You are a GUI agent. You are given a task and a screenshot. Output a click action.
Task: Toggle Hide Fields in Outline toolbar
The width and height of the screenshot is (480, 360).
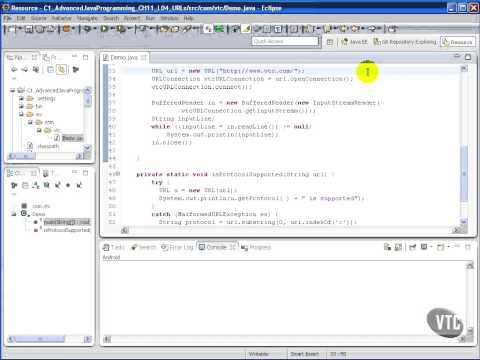[47, 185]
